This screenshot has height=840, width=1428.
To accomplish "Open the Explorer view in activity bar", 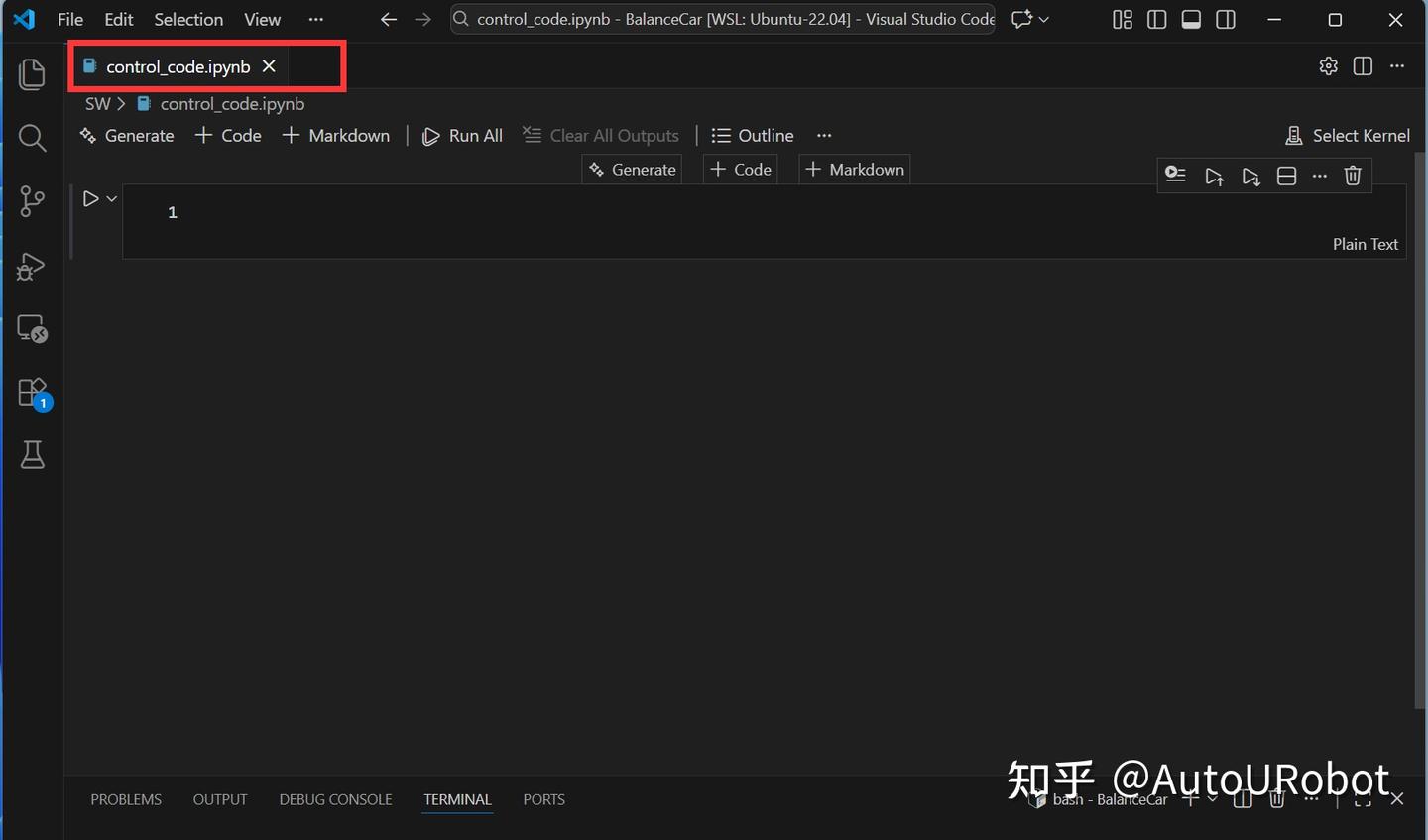I will coord(32,74).
